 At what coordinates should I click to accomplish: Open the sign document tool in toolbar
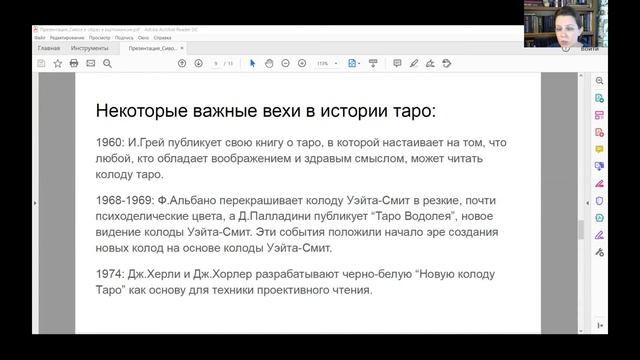(430, 63)
